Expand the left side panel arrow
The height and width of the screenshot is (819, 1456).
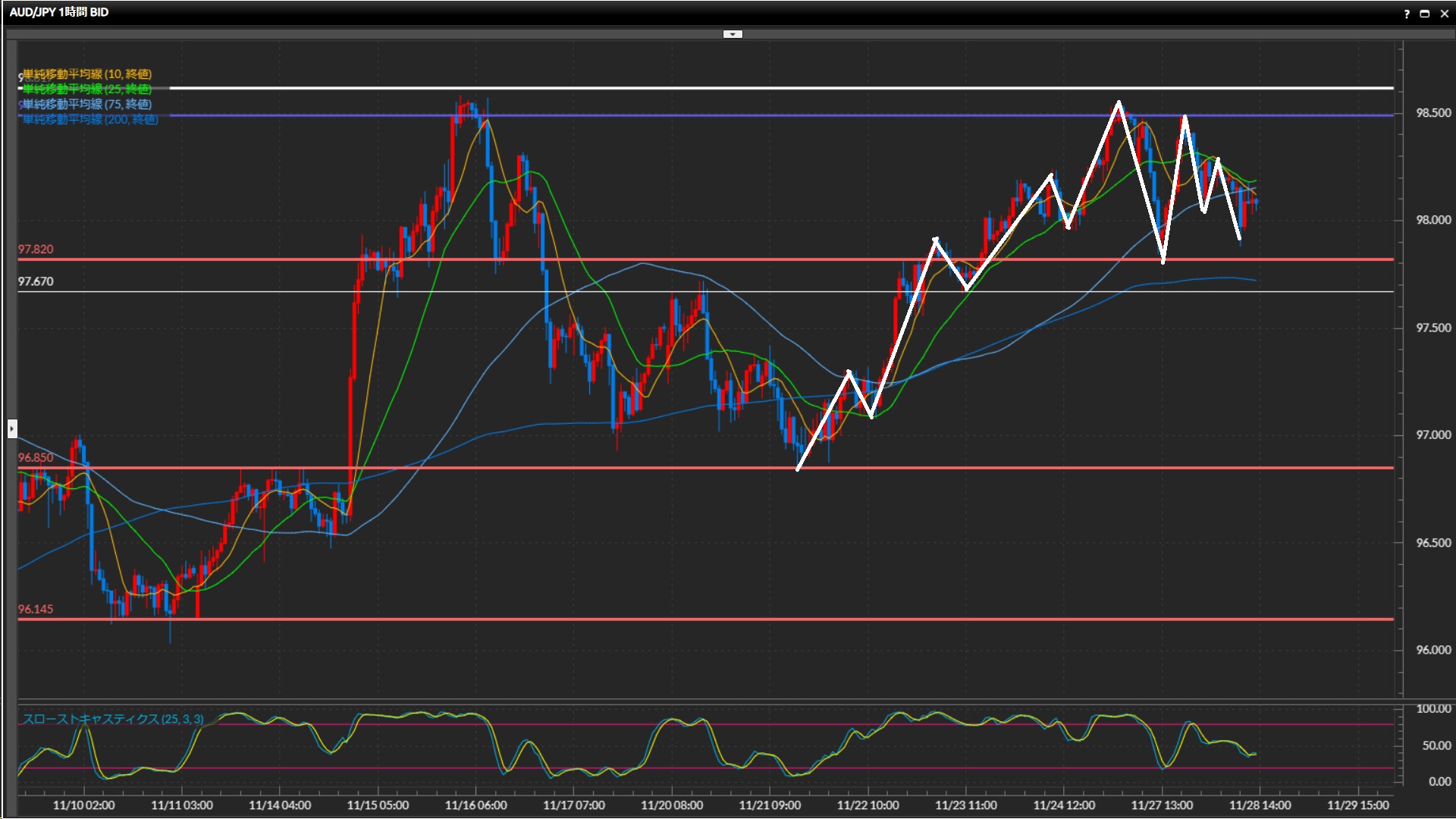tap(12, 428)
